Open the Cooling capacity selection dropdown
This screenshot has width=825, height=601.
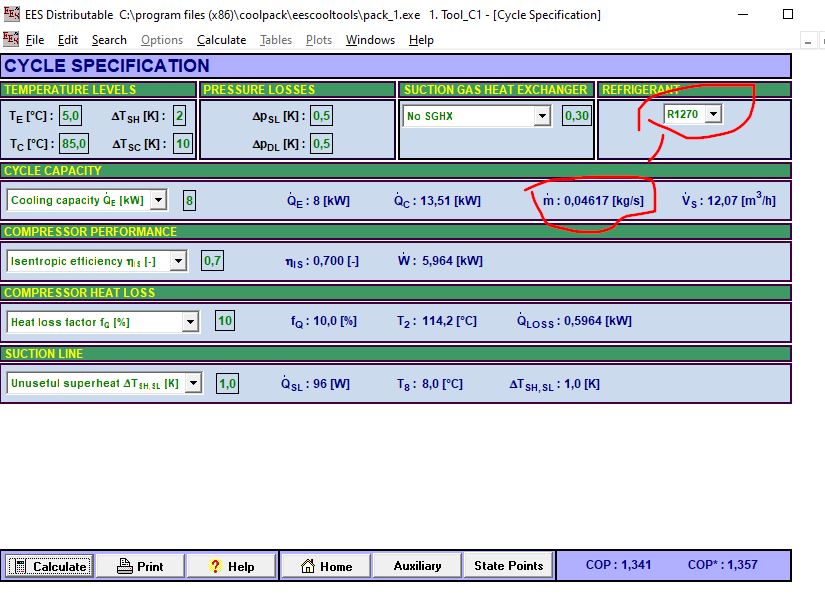click(x=158, y=200)
